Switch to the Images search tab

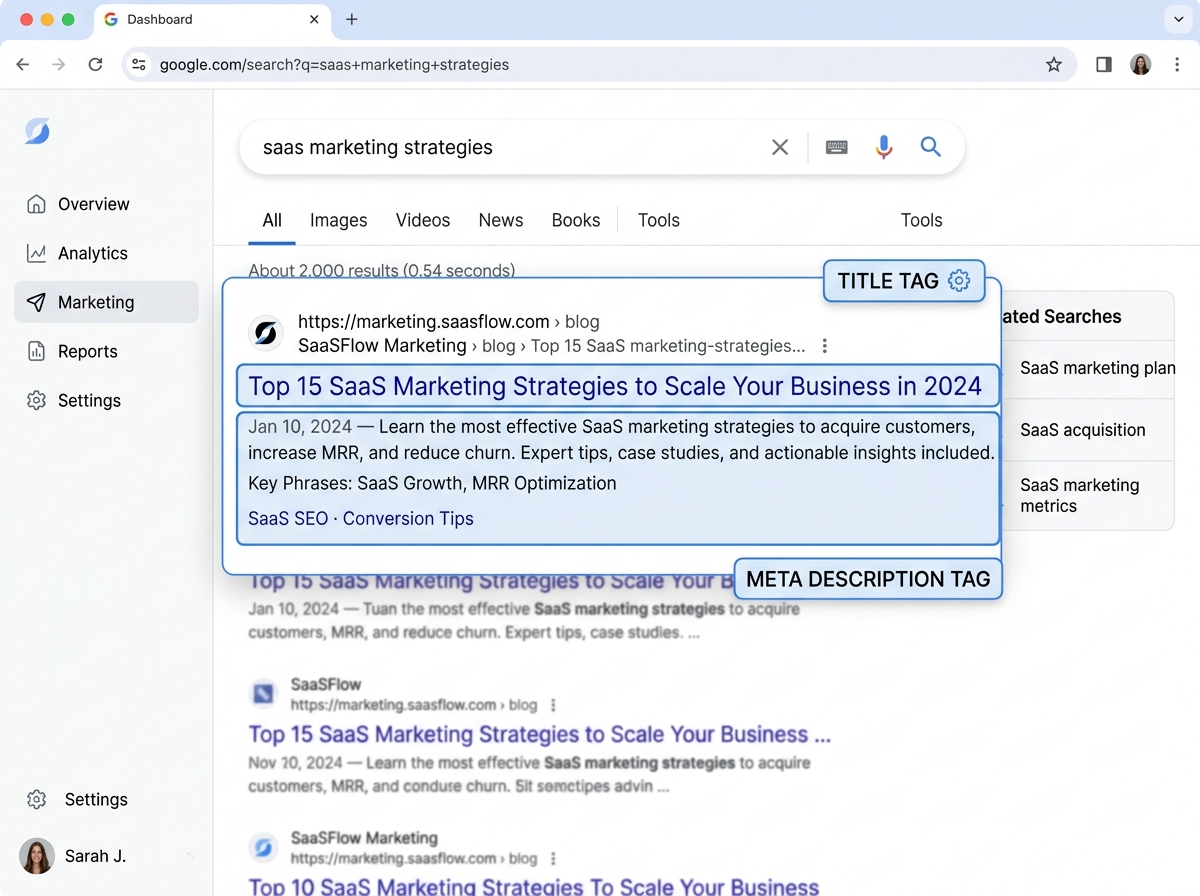(x=338, y=220)
